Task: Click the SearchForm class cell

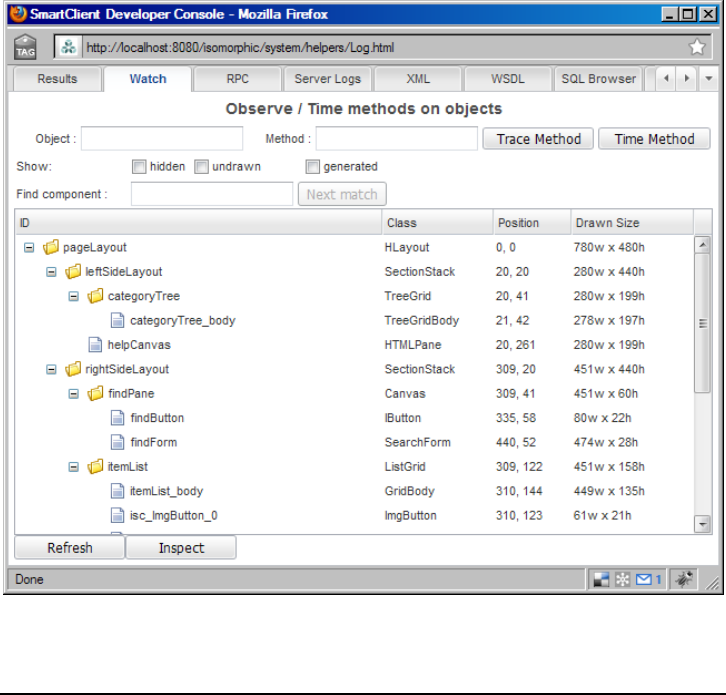Action: point(417,443)
